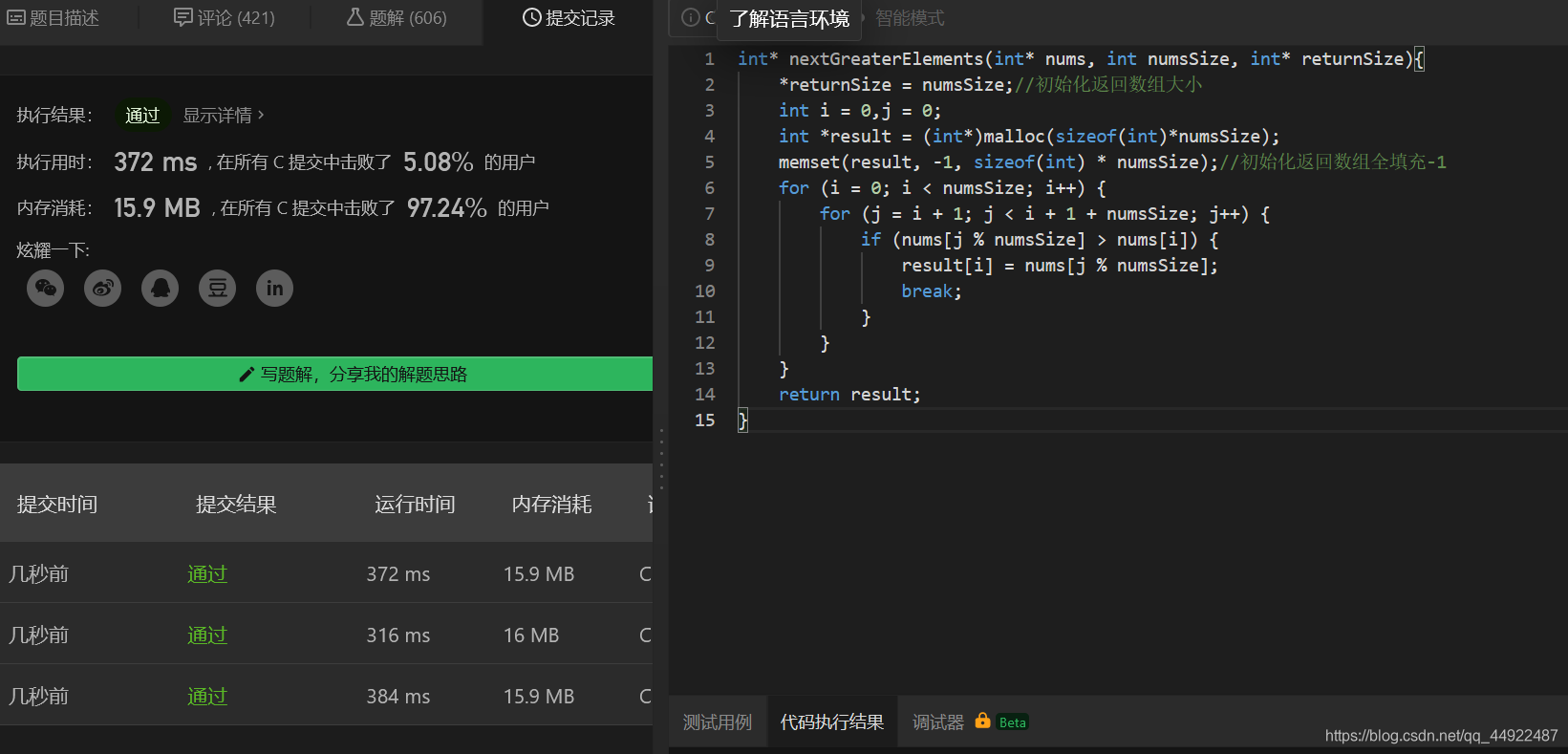Share result via LinkedIn icon
This screenshot has height=754, width=1568.
[274, 288]
